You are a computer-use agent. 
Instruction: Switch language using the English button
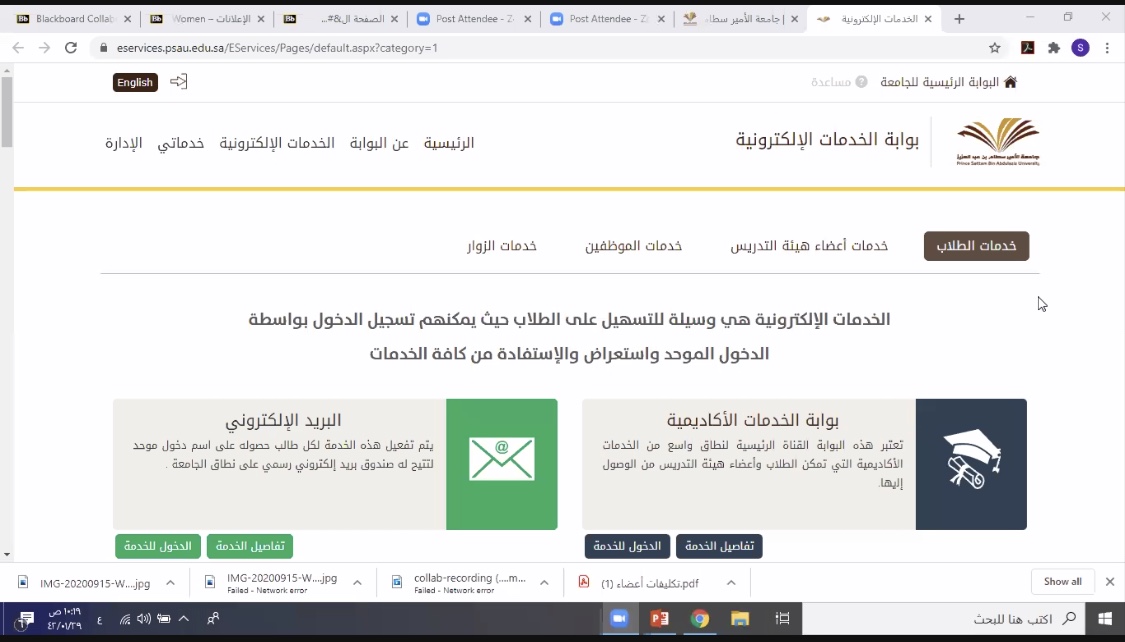coord(135,82)
